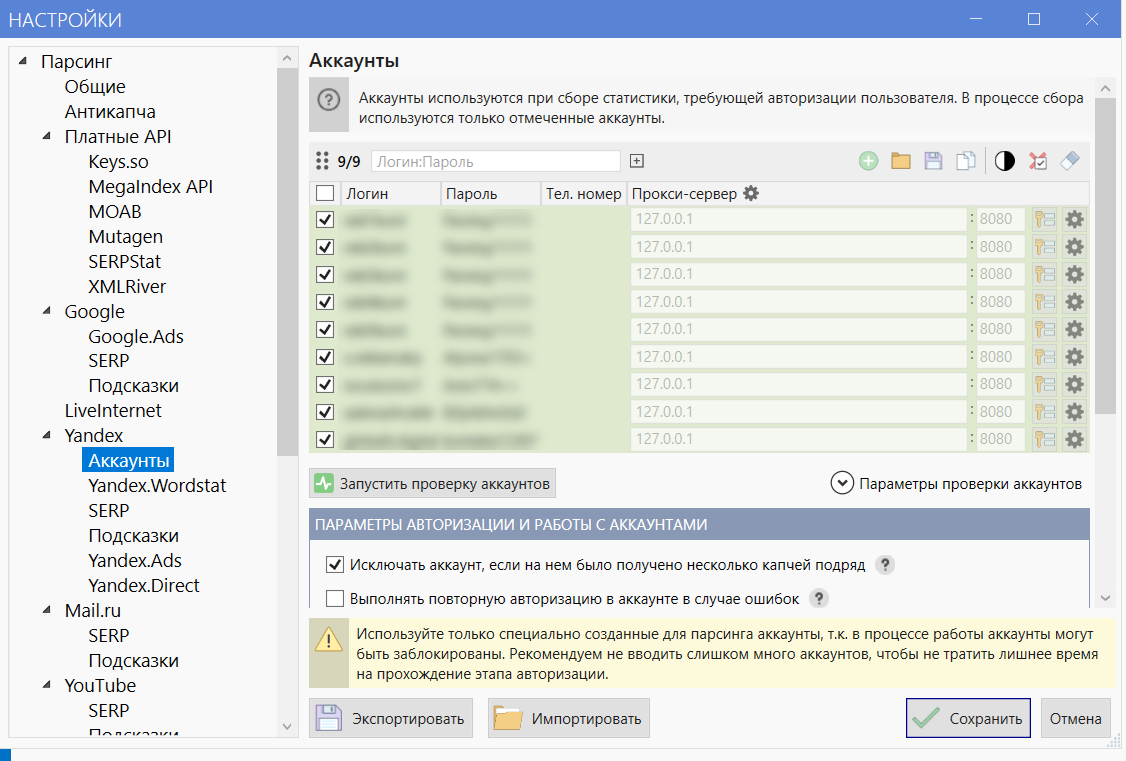Expand Параметры проверки аккаунтов chevron

(x=842, y=483)
